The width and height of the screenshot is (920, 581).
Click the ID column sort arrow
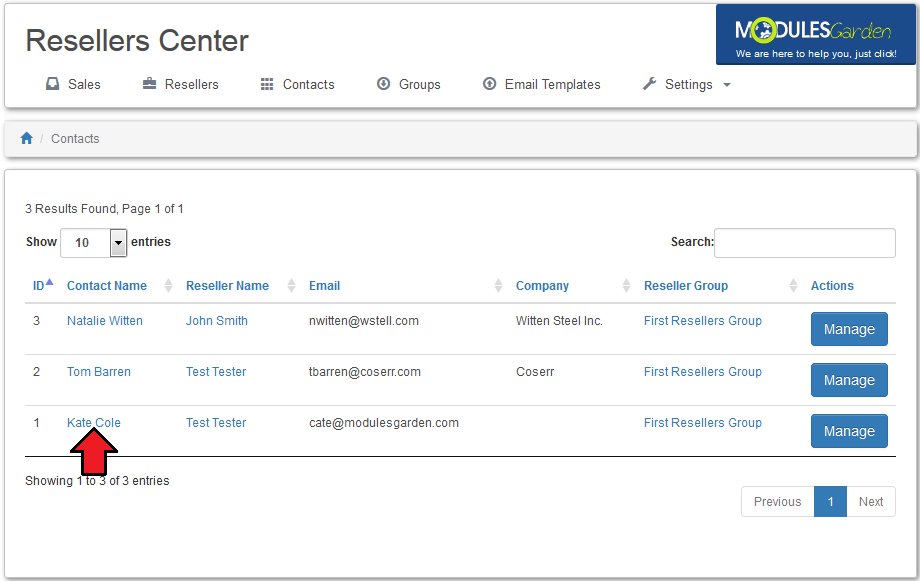click(x=49, y=282)
